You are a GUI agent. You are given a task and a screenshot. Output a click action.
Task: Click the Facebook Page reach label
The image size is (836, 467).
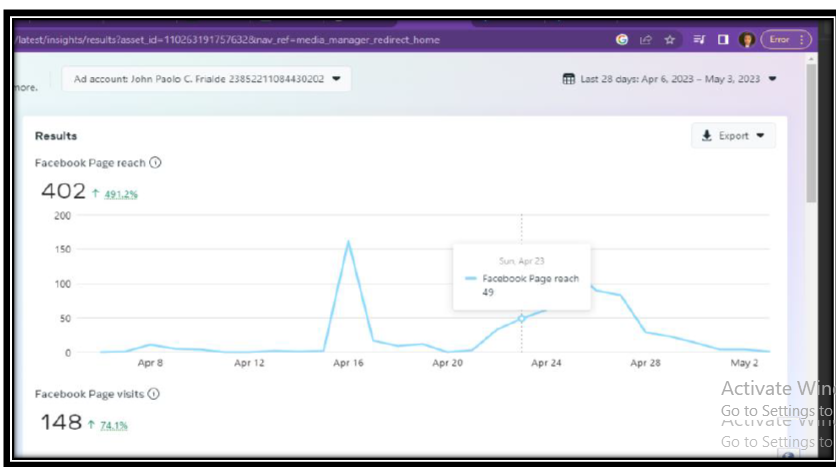click(x=90, y=163)
